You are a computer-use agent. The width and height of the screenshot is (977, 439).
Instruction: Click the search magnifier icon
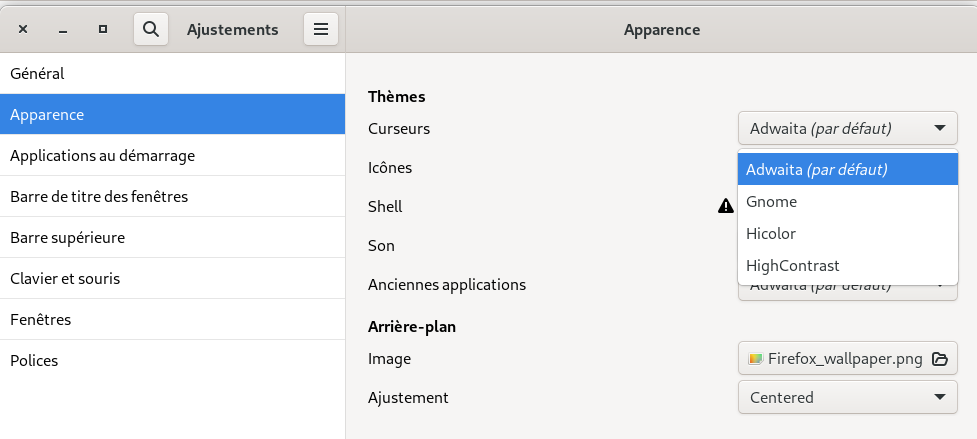tap(151, 30)
